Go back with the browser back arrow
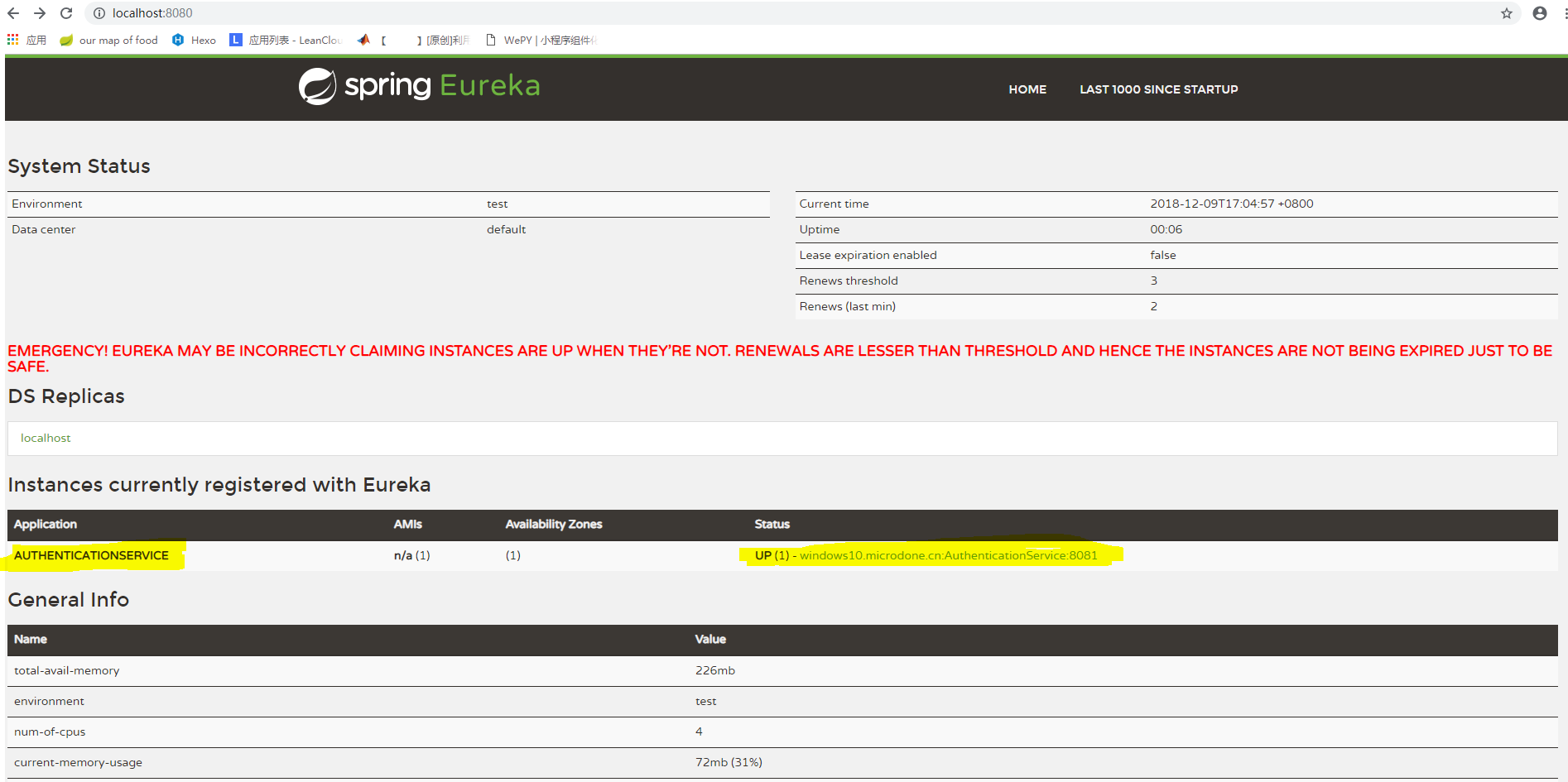This screenshot has width=1568, height=782. point(13,13)
